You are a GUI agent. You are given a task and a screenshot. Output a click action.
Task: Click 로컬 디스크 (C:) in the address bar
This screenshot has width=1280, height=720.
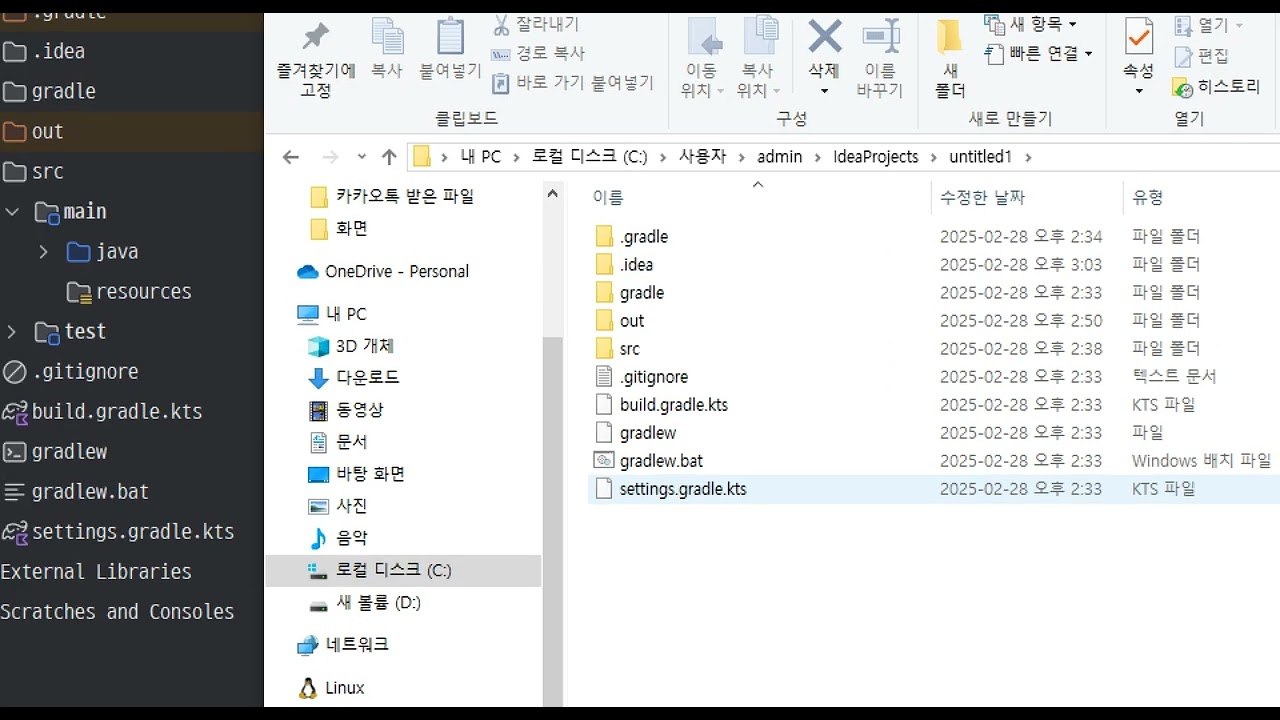click(x=589, y=157)
